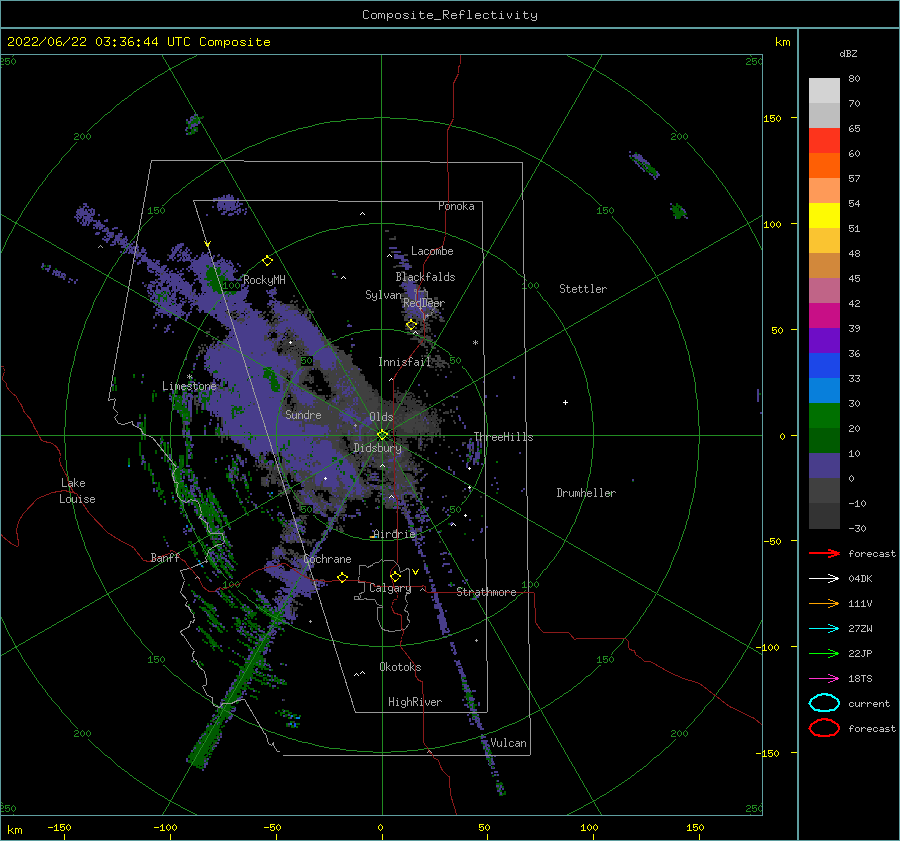Click the Lake Louise label
The image size is (900, 841).
(77, 491)
